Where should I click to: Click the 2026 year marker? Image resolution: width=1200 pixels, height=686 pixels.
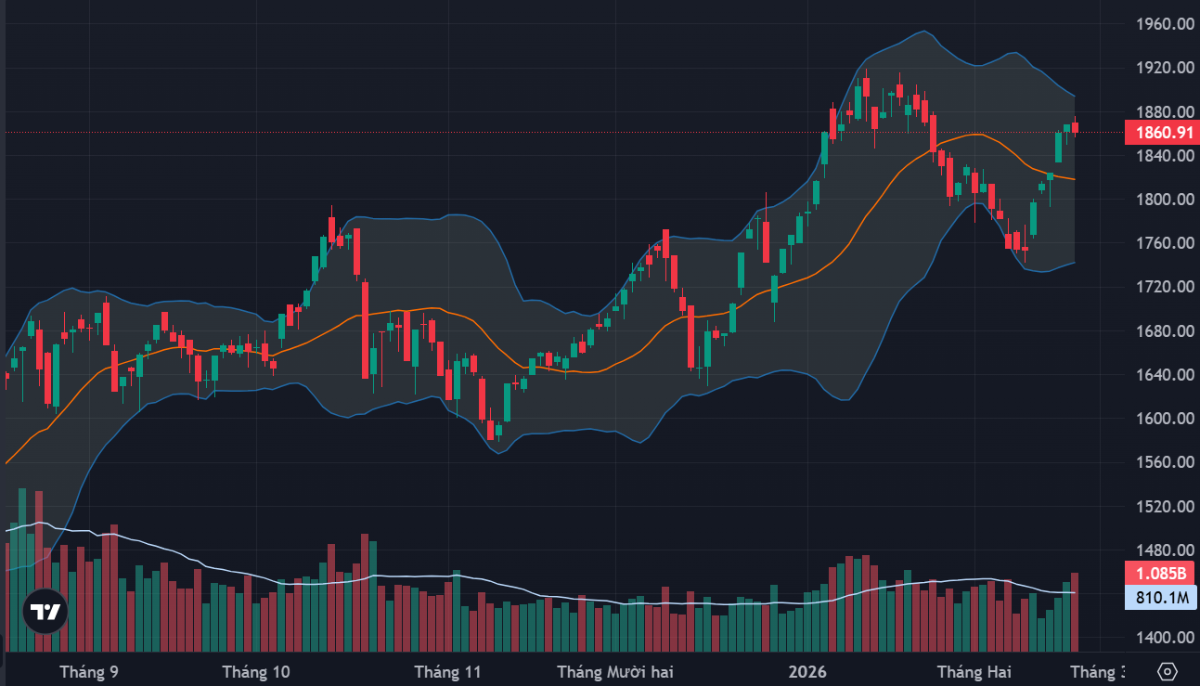pos(808,671)
